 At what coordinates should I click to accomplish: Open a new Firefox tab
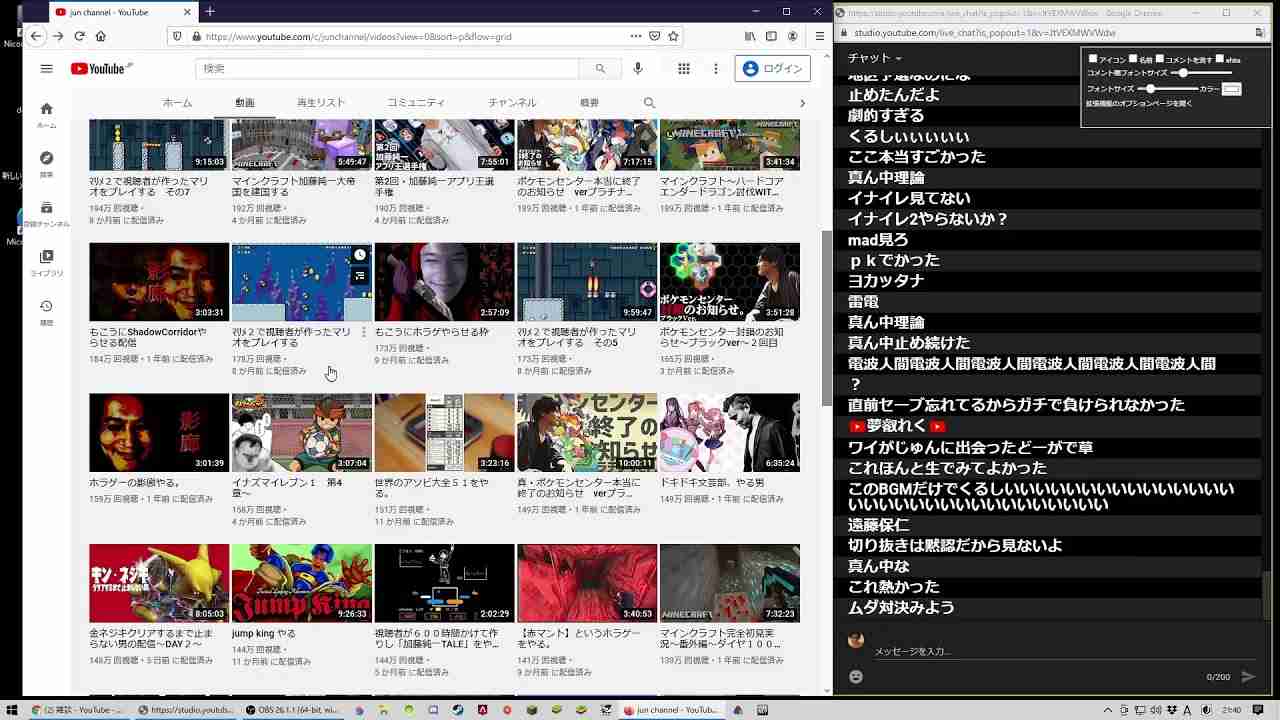point(210,12)
